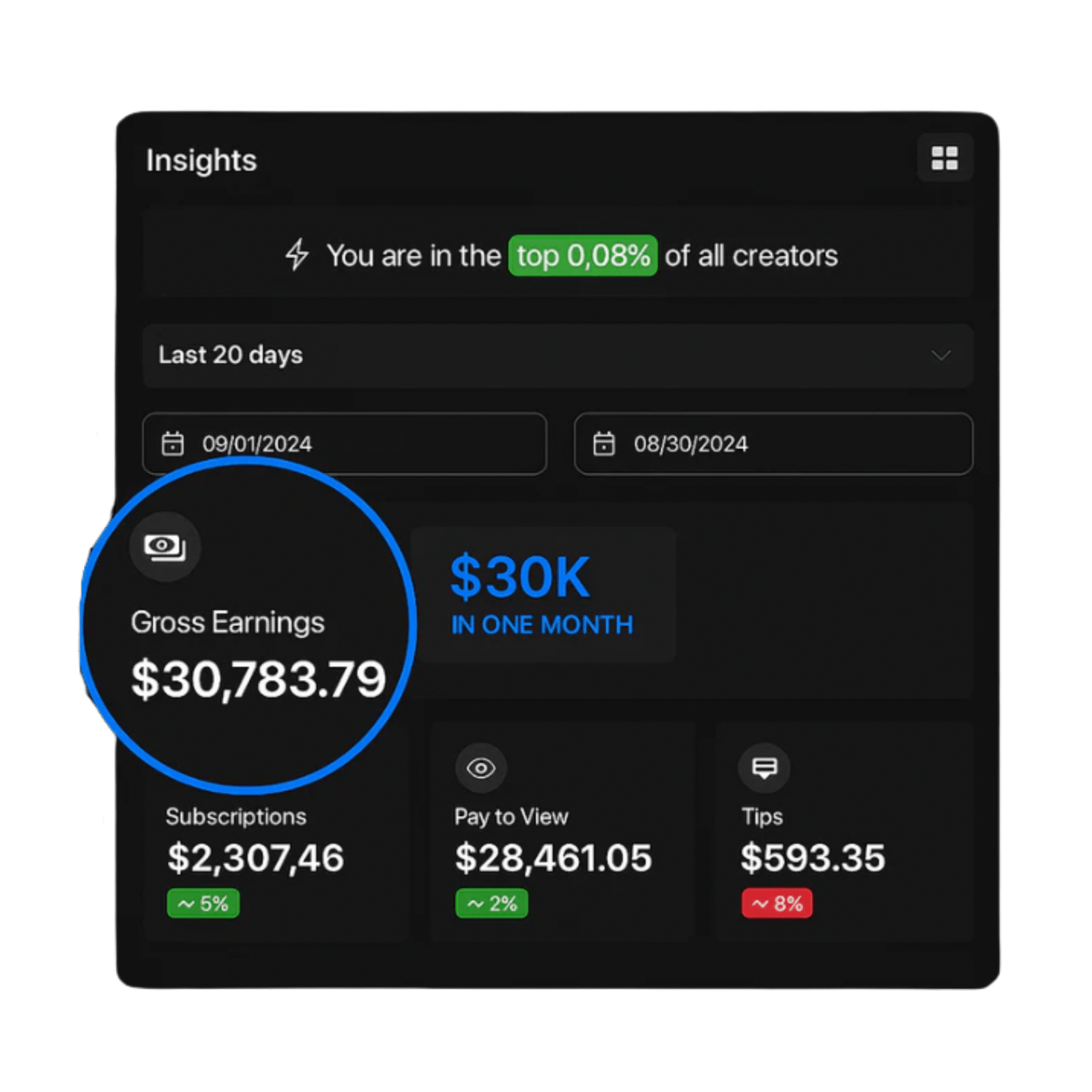Screen dimensions: 1092x1092
Task: Click the message icon above Tips
Action: (764, 768)
